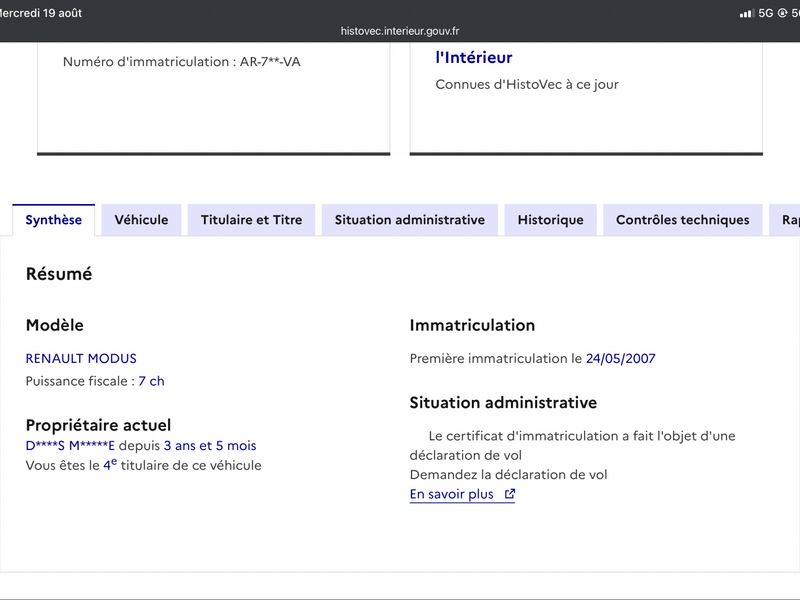Switch to the Véhicule tab

coord(141,220)
